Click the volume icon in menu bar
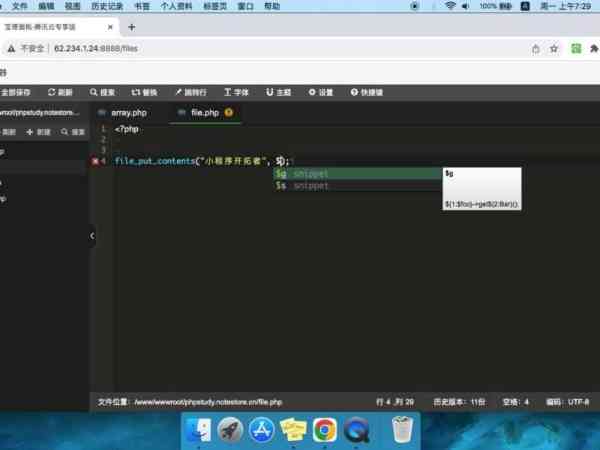Viewport: 600px width, 450px height. pos(465,6)
